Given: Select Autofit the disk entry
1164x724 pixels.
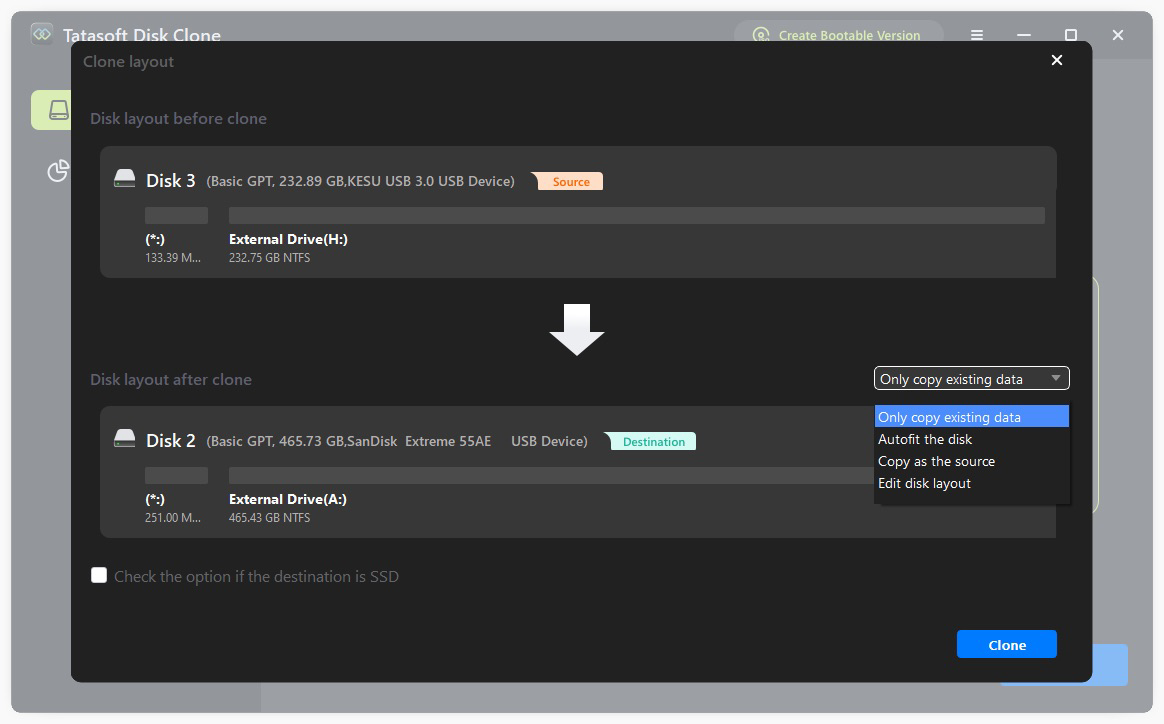Looking at the screenshot, I should click(x=923, y=439).
